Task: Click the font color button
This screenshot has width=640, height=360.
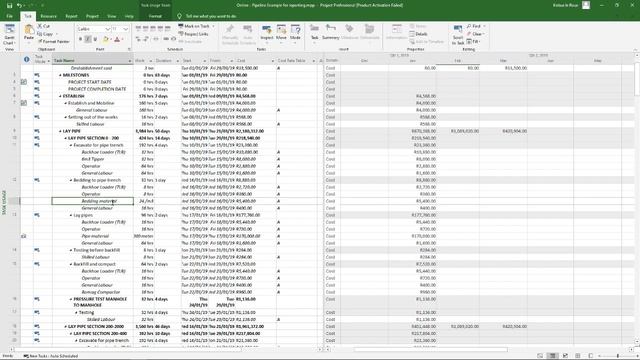Action: click(x=117, y=40)
